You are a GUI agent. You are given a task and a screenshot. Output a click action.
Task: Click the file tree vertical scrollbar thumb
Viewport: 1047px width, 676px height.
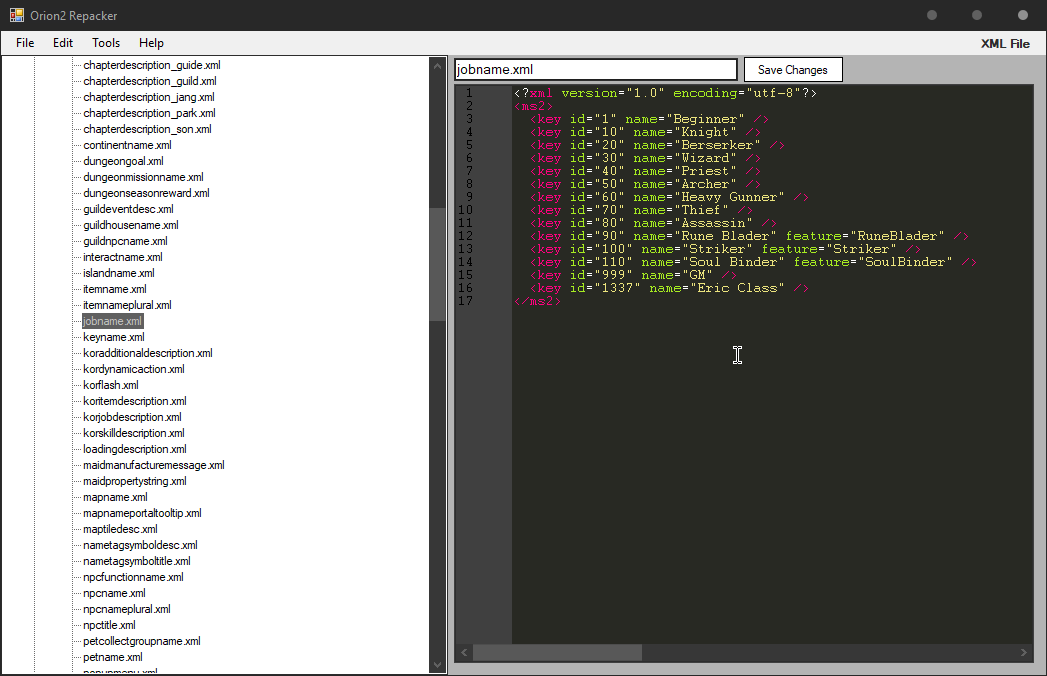tap(437, 265)
